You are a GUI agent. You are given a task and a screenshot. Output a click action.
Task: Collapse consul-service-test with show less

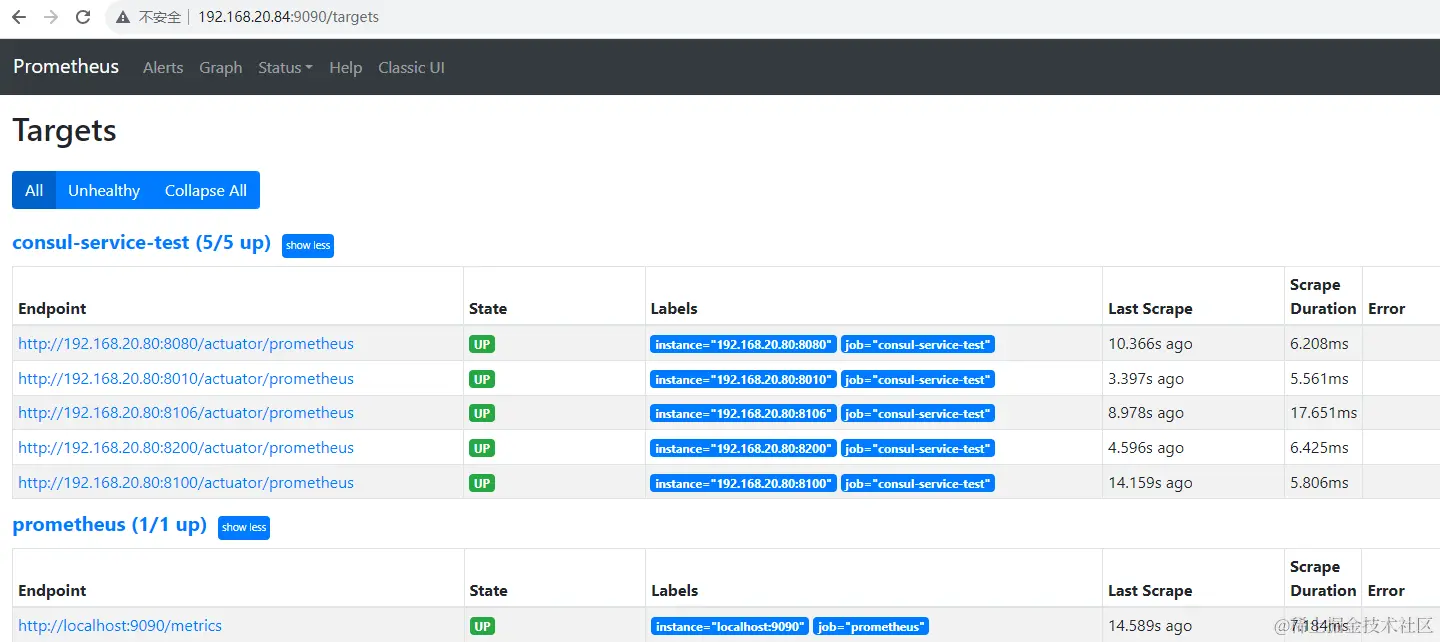(308, 245)
